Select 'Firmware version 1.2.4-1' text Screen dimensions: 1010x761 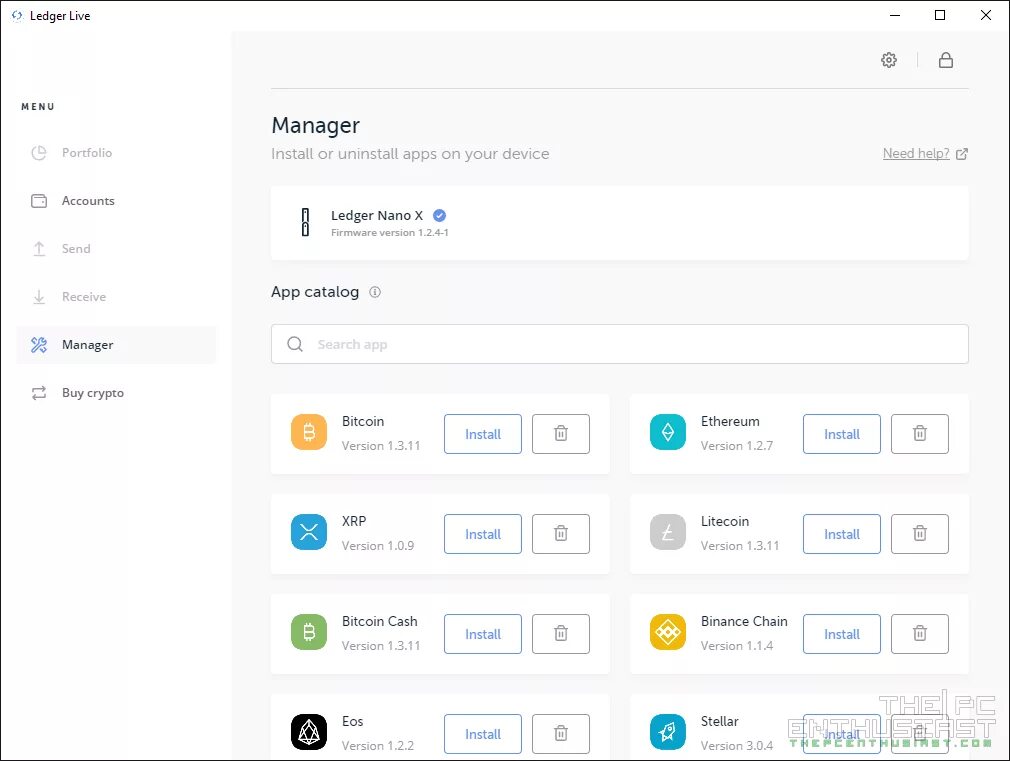coord(390,233)
